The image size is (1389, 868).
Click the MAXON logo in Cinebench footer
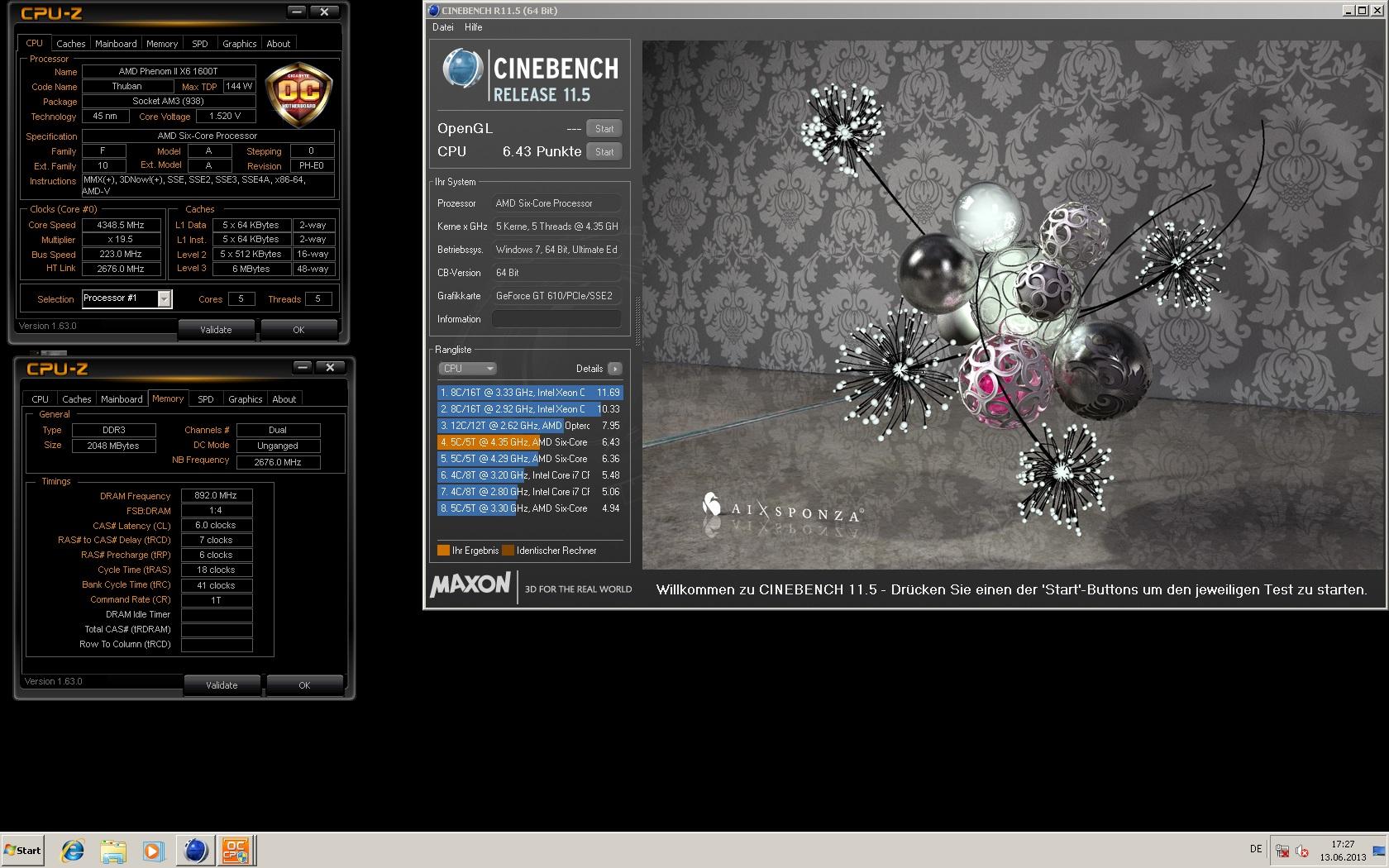[470, 585]
